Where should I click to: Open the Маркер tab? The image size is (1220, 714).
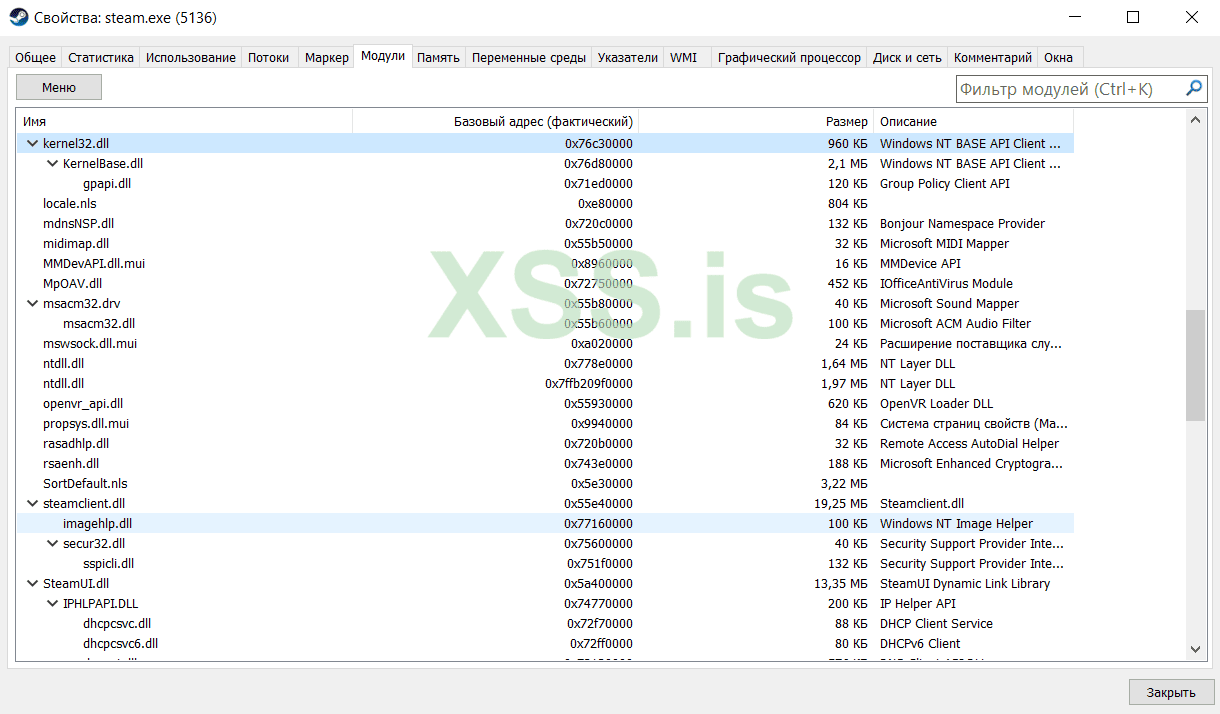click(327, 58)
